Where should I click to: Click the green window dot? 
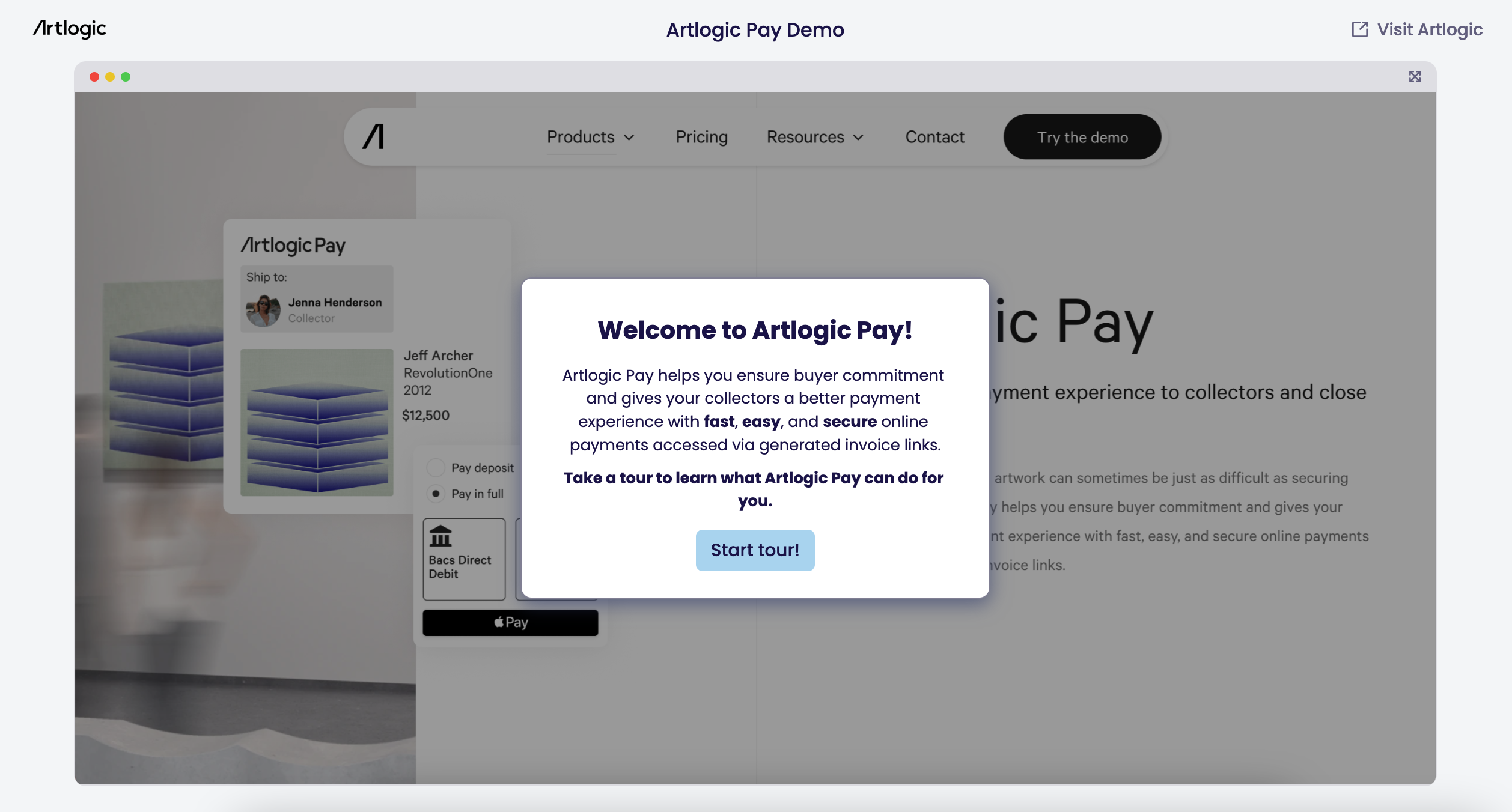click(126, 77)
